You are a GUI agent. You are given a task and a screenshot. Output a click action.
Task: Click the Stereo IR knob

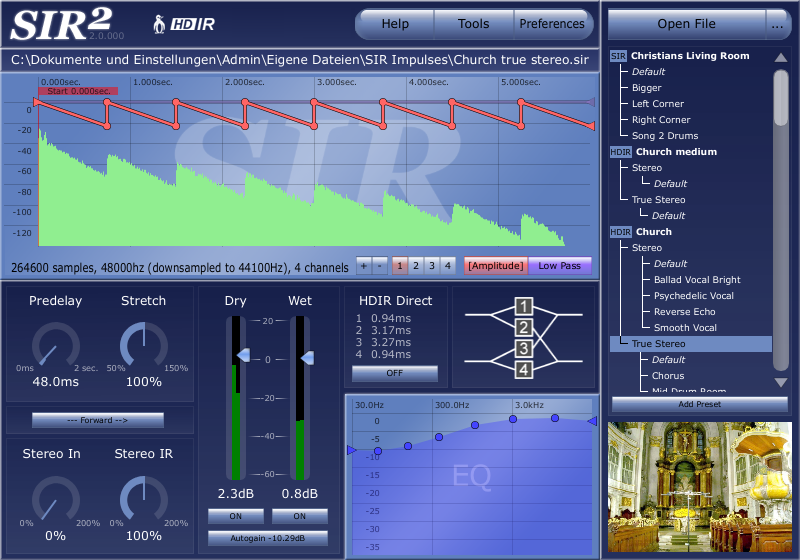(x=144, y=500)
